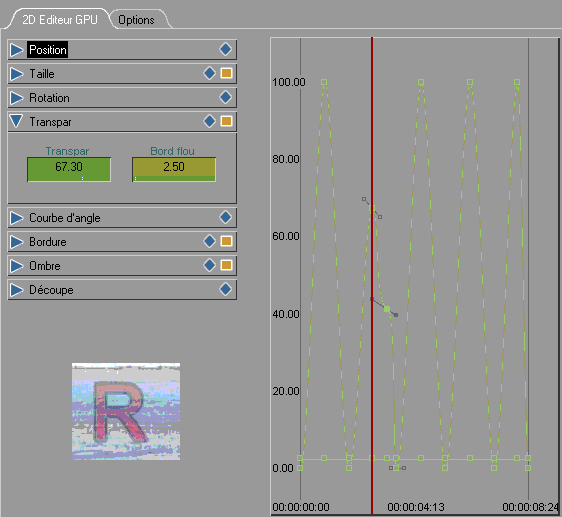Select the Découpe label
Screen dimensions: 562x517
click(x=51, y=290)
